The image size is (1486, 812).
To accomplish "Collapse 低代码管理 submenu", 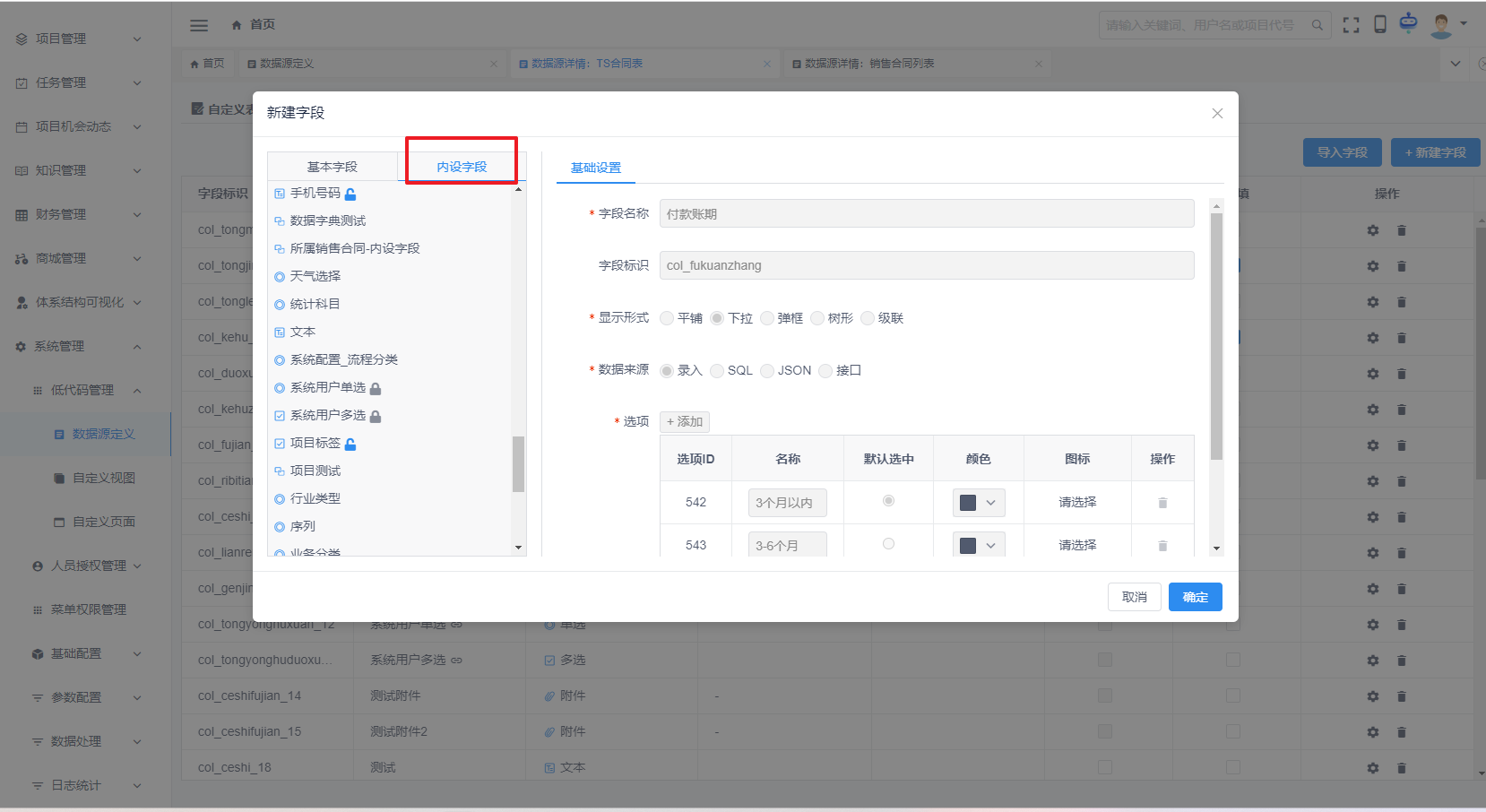I will click(x=137, y=390).
